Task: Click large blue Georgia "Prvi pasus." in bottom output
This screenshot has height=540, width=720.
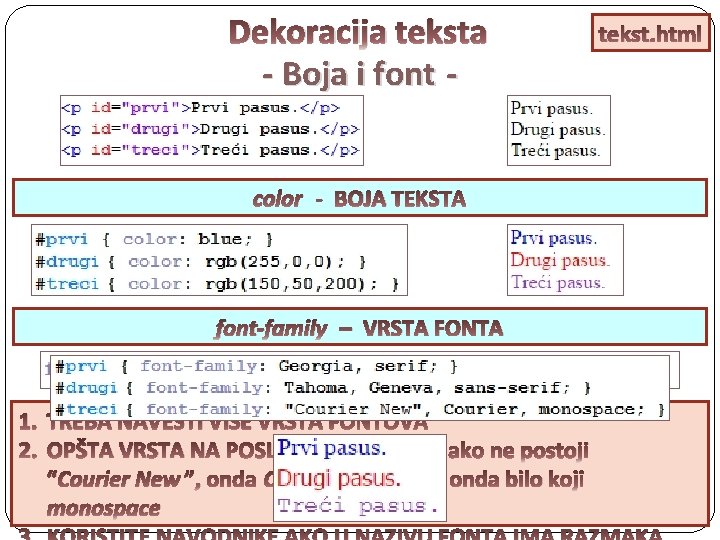Action: pyautogui.click(x=332, y=448)
